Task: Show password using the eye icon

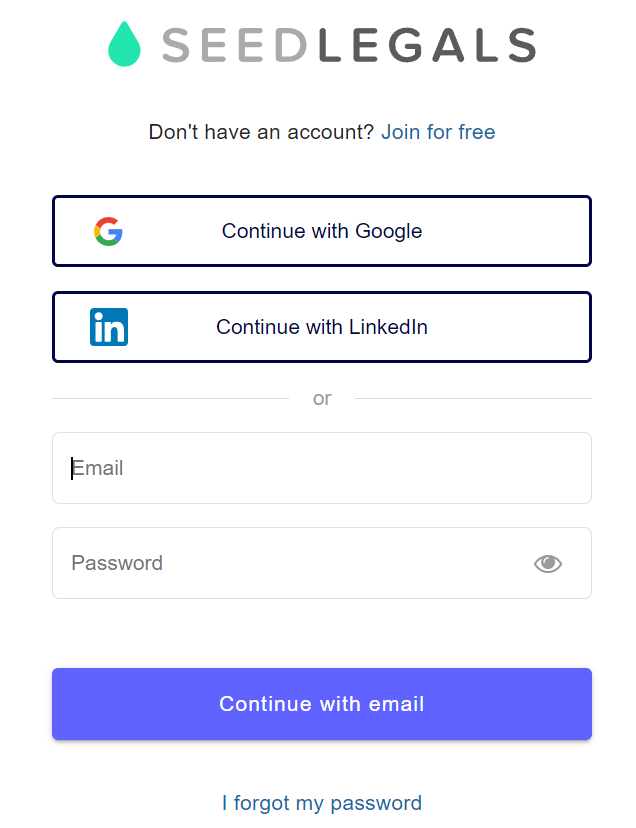Action: (548, 564)
